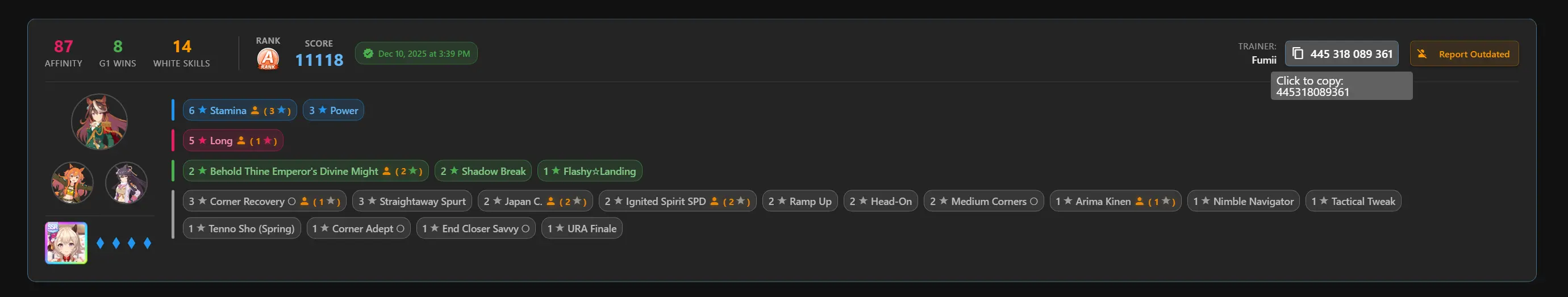Click the A rank badge icon

pyautogui.click(x=268, y=59)
